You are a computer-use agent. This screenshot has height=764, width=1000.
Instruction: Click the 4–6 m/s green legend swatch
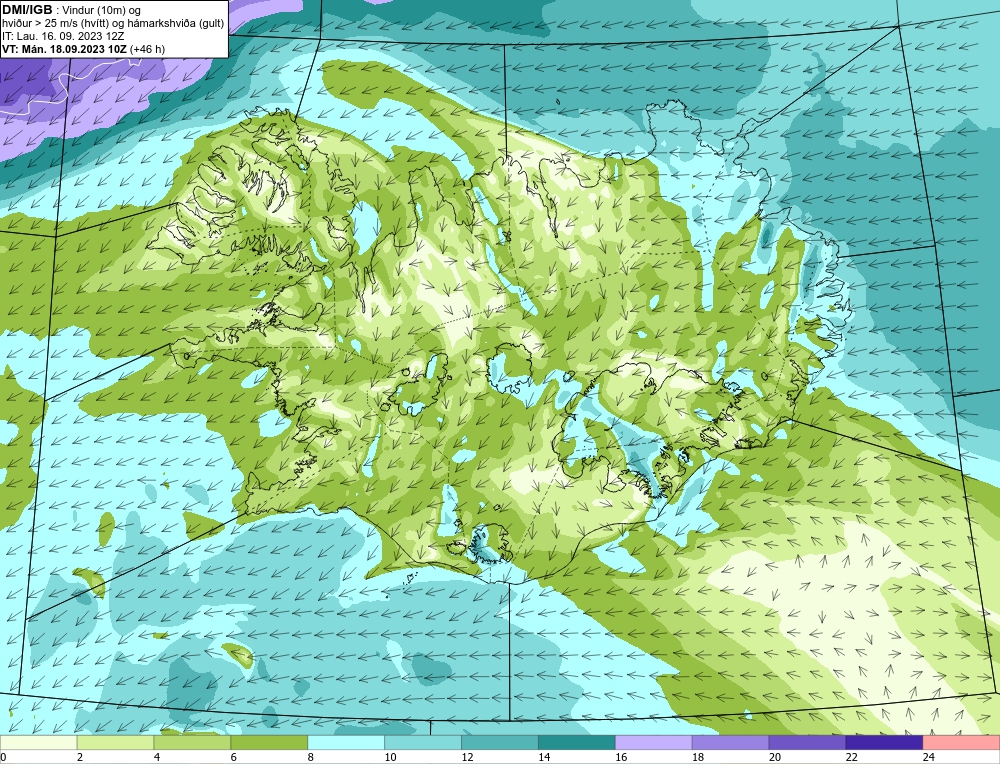point(192,743)
